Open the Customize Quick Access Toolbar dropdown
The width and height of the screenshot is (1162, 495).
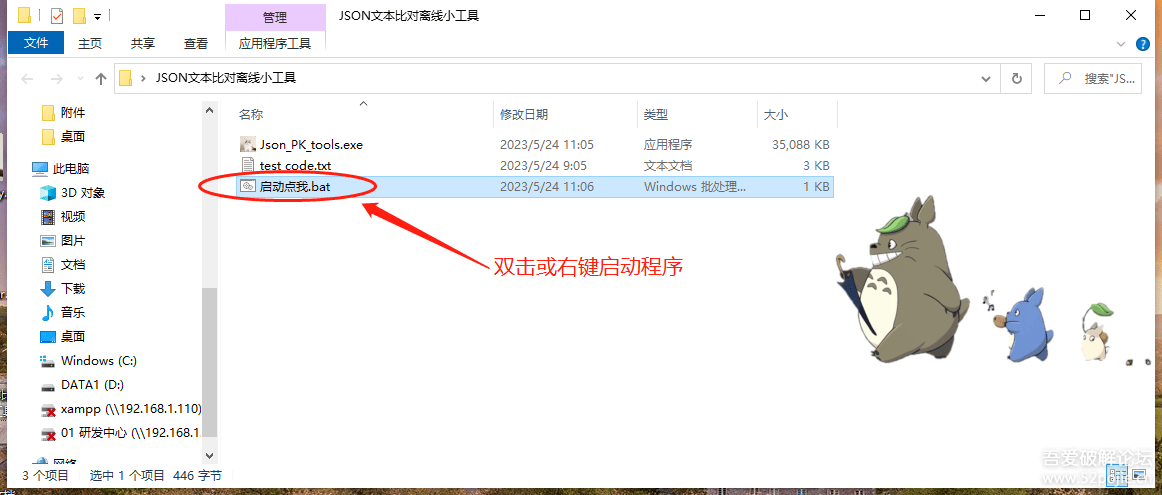(x=98, y=16)
